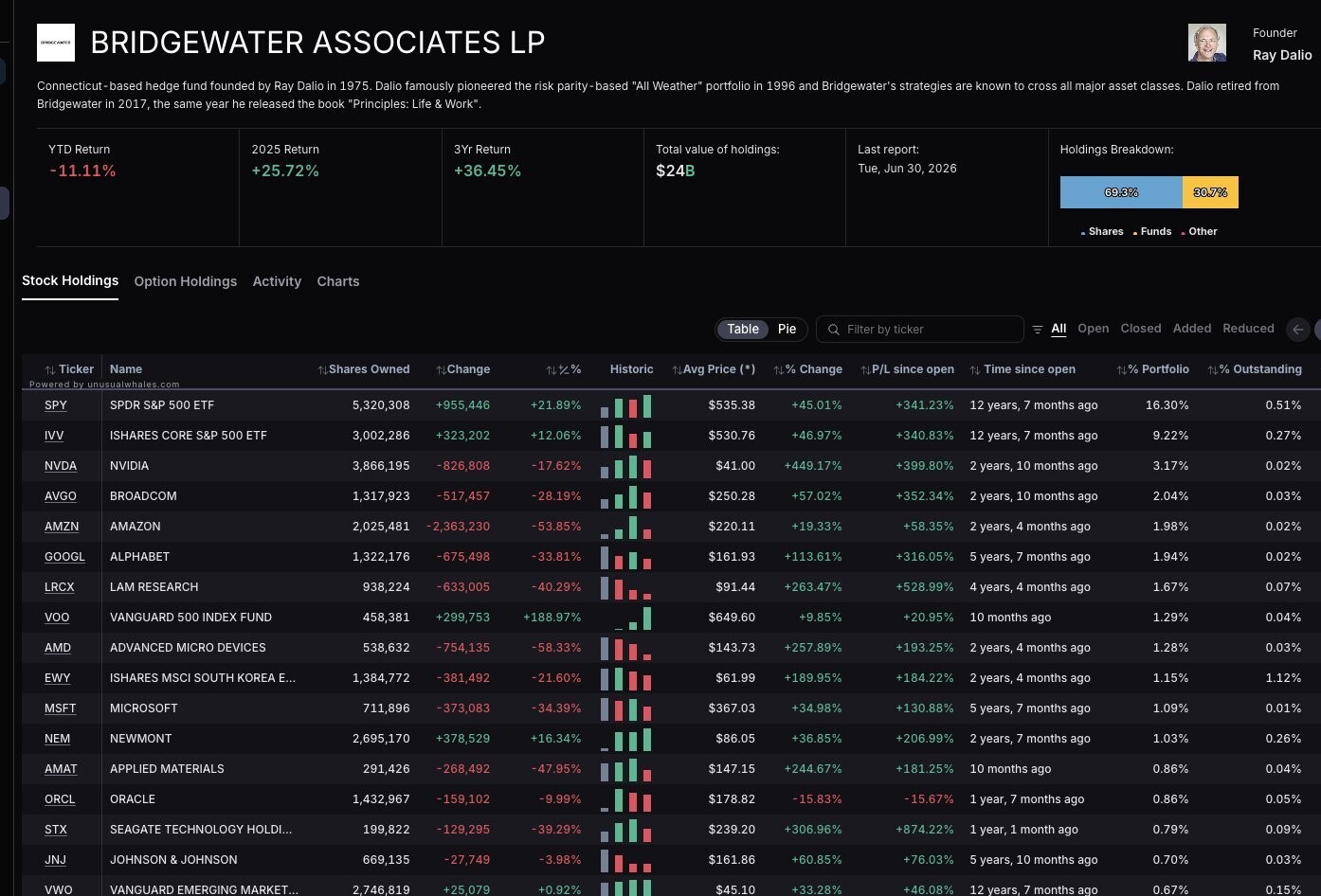Open the NVDA ticker link
This screenshot has width=1321, height=896.
click(x=61, y=466)
